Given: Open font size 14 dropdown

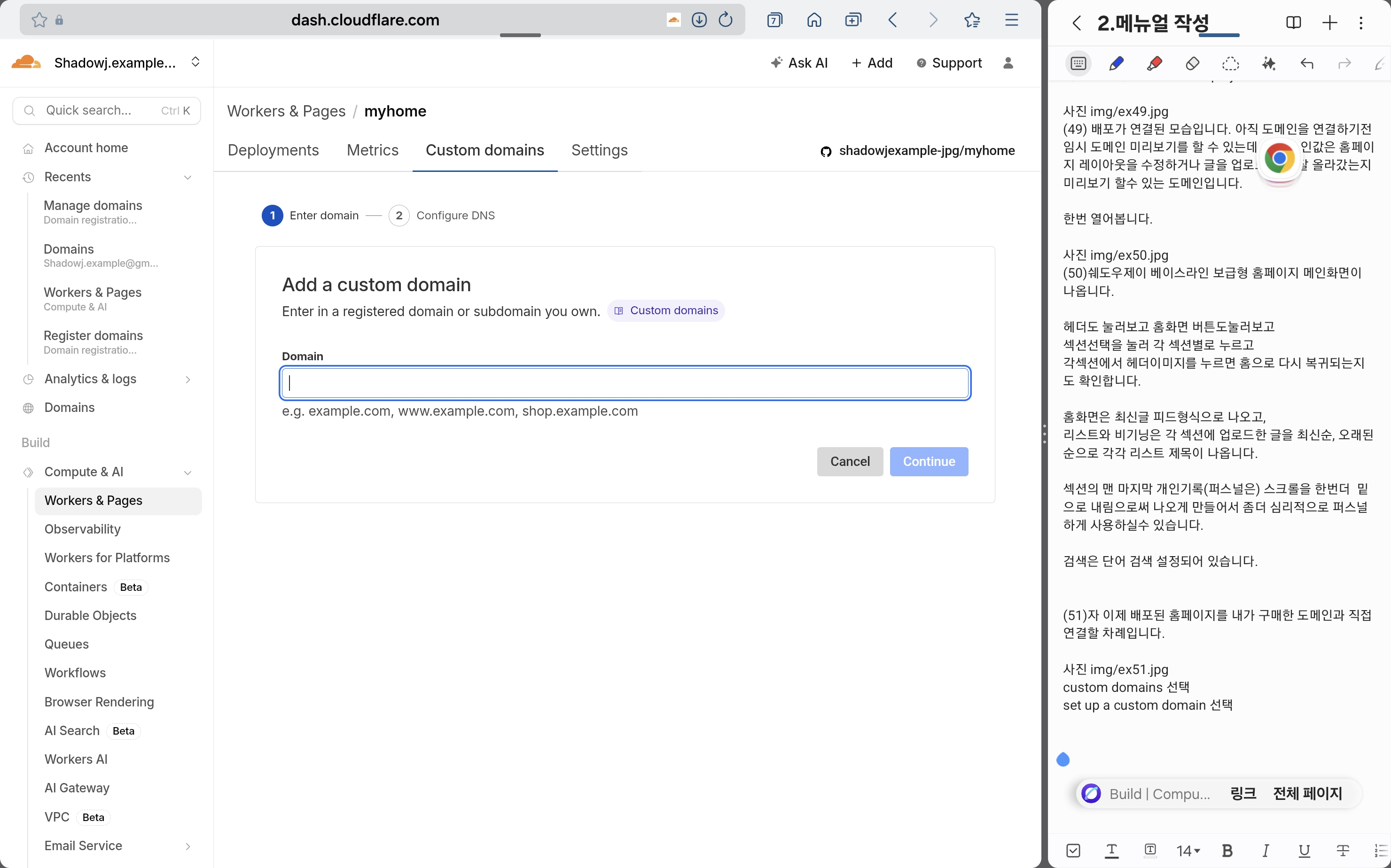Looking at the screenshot, I should tap(1188, 850).
